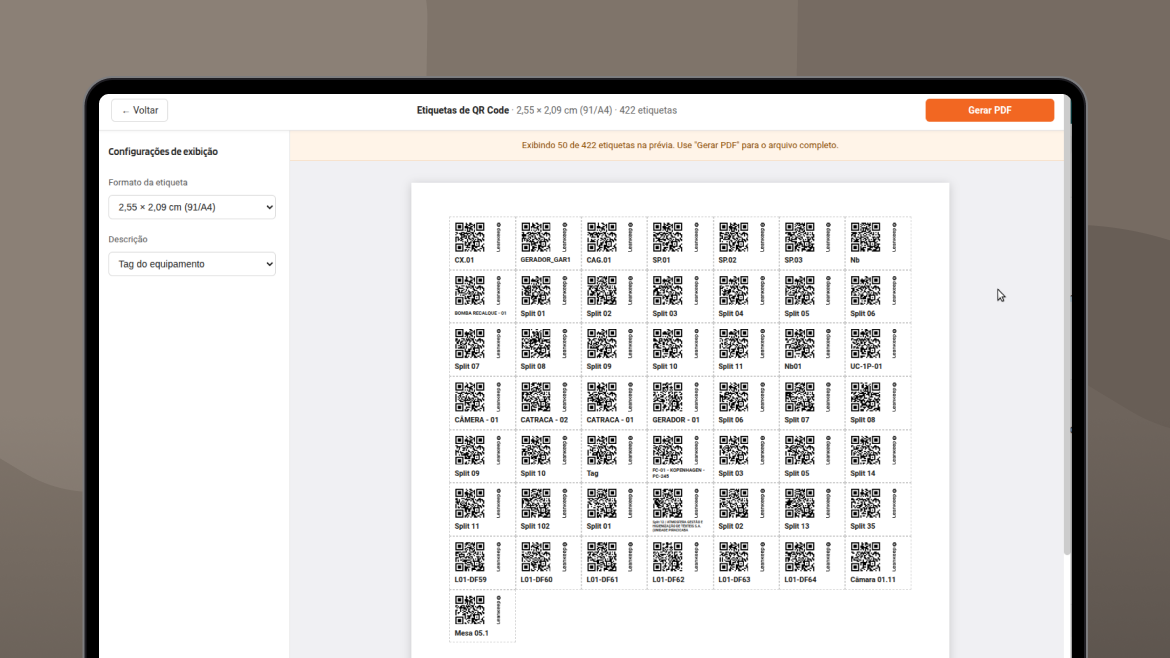Click the Exibindo 50 de 422 etiquetas notice
Image resolution: width=1170 pixels, height=658 pixels.
[x=680, y=145]
